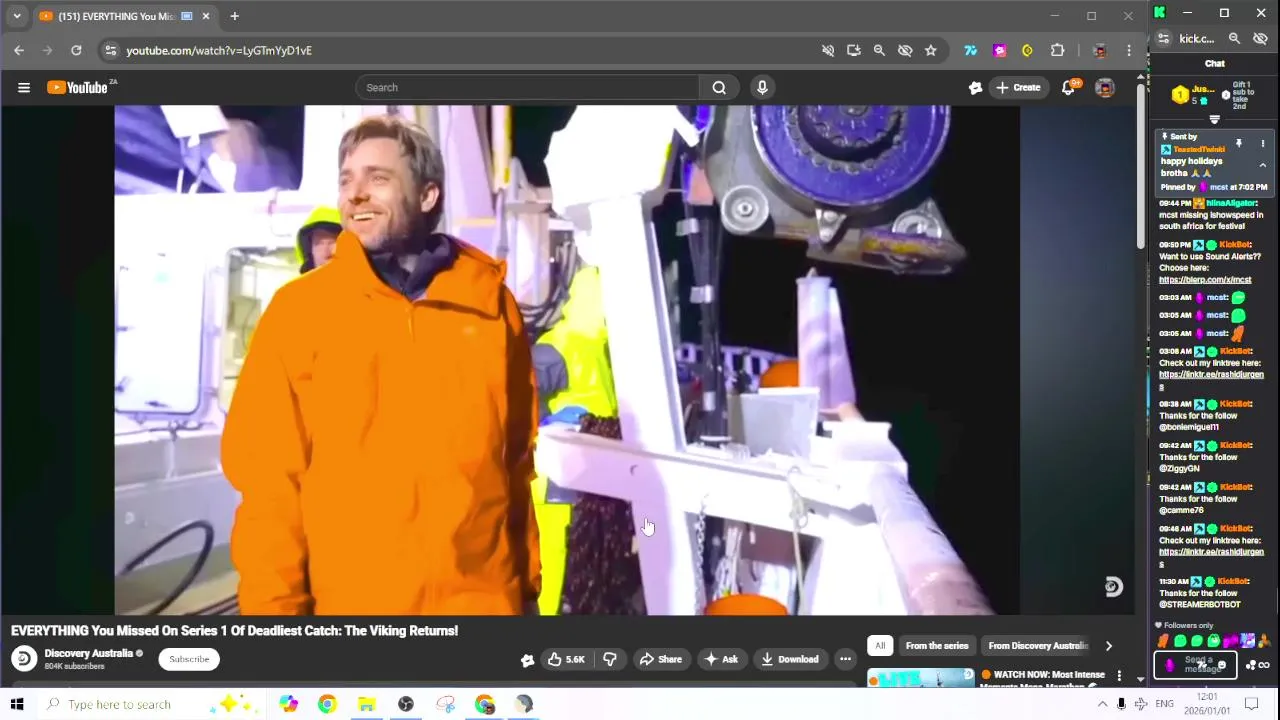Open Chrome Extensions puzzle icon
The width and height of the screenshot is (1280, 720).
(1057, 50)
